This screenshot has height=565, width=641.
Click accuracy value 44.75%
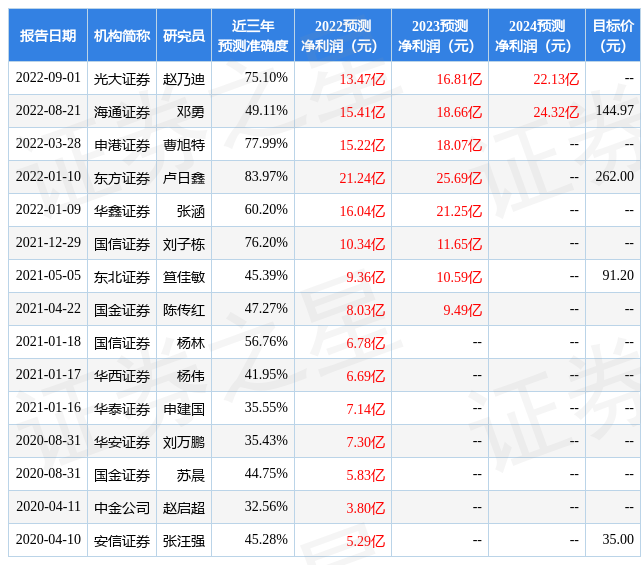coord(266,474)
